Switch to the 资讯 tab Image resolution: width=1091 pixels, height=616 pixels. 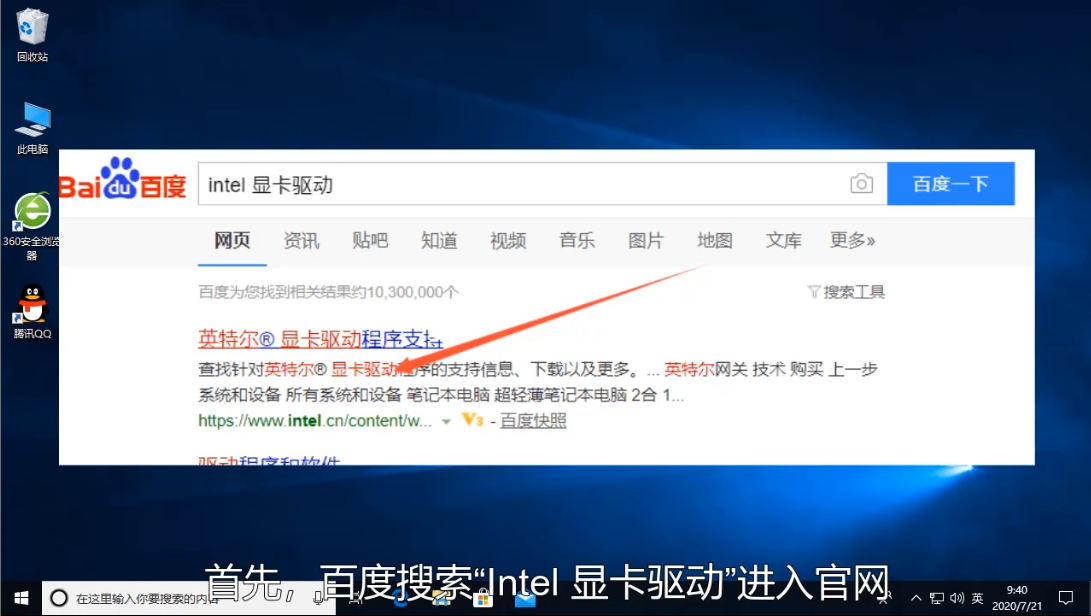[301, 241]
